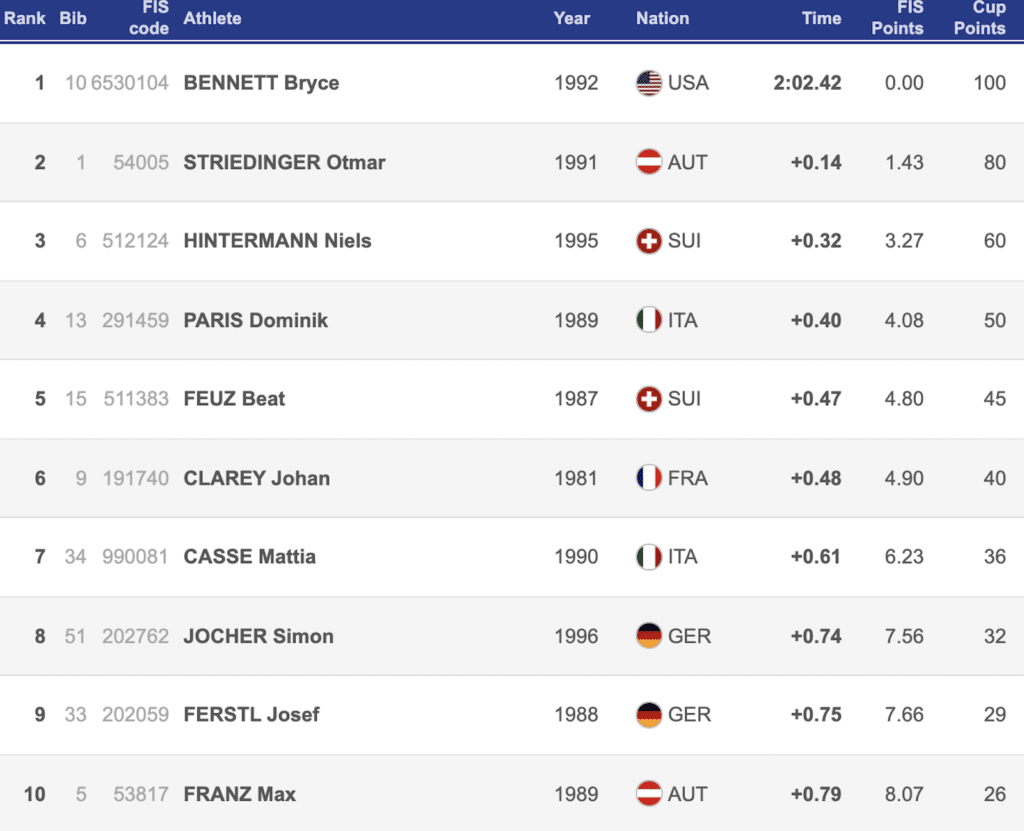Click the Austrian flag in Franz Max's row
Image resolution: width=1024 pixels, height=831 pixels.
649,794
